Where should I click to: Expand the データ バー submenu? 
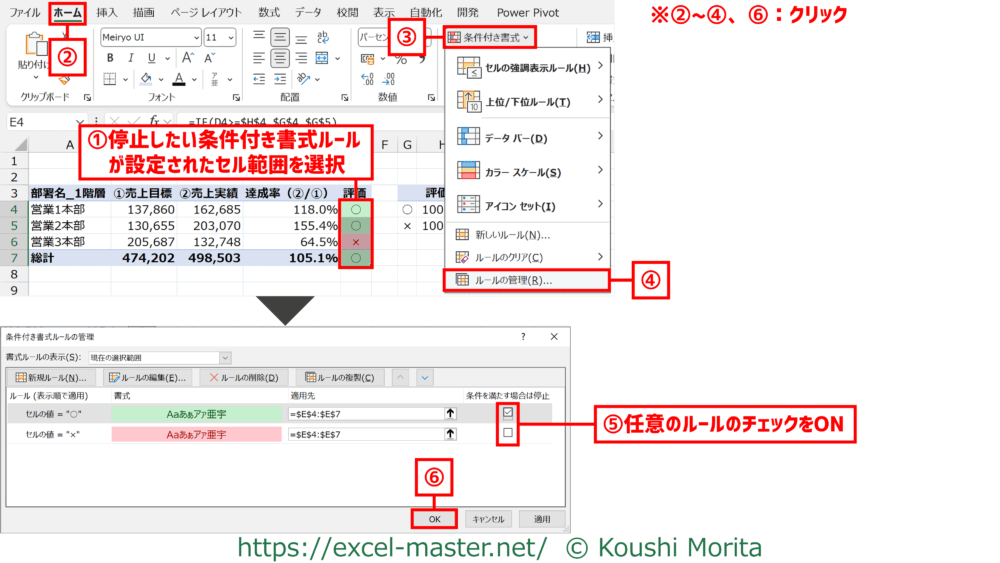528,138
